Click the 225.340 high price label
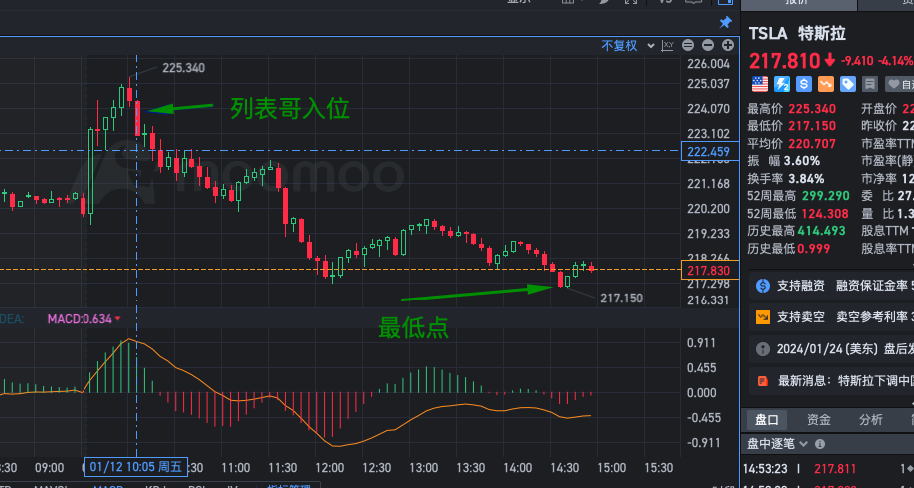Viewport: 914px width, 488px height. [x=184, y=68]
